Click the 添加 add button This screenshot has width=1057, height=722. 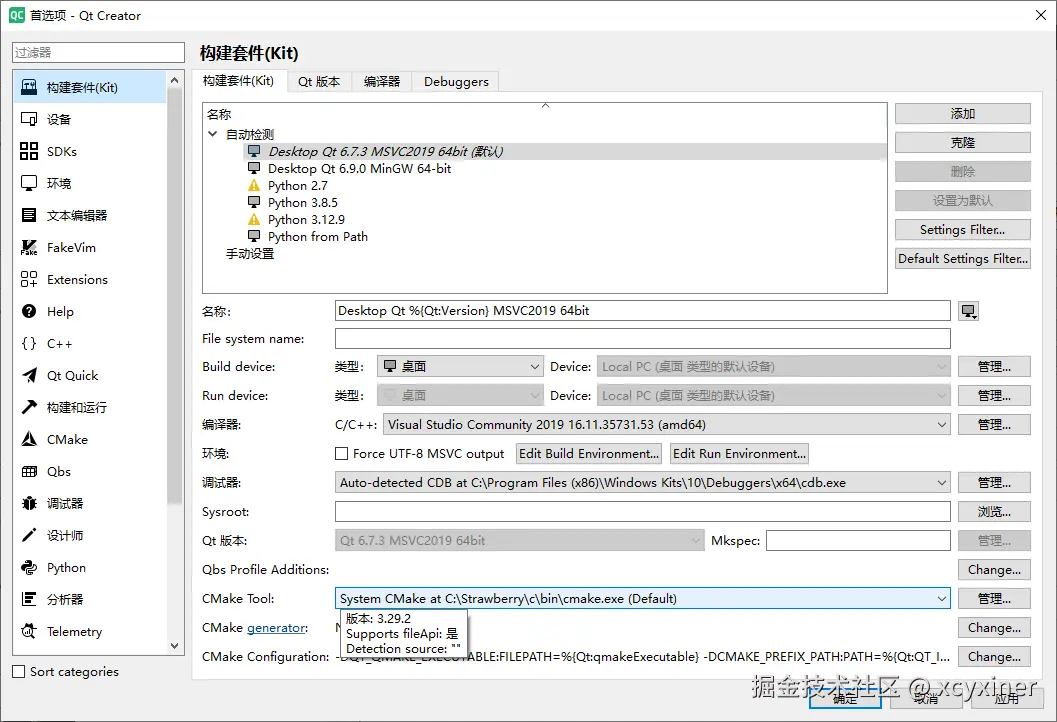963,114
